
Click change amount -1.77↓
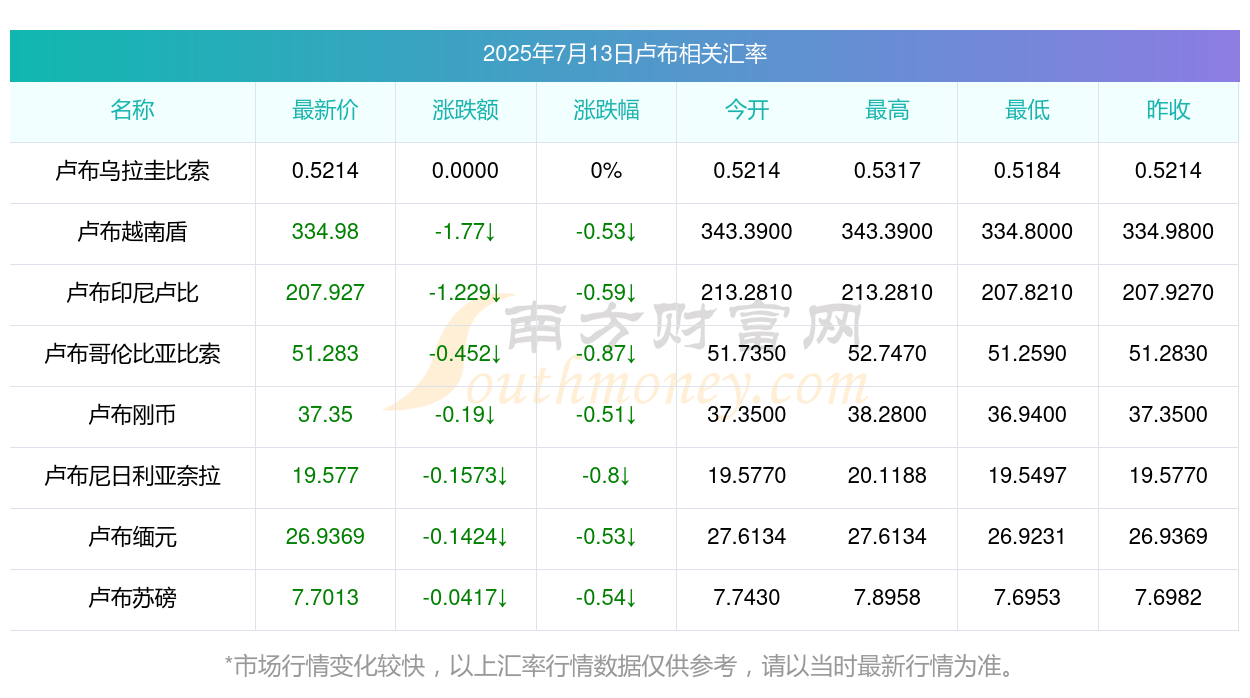click(466, 232)
